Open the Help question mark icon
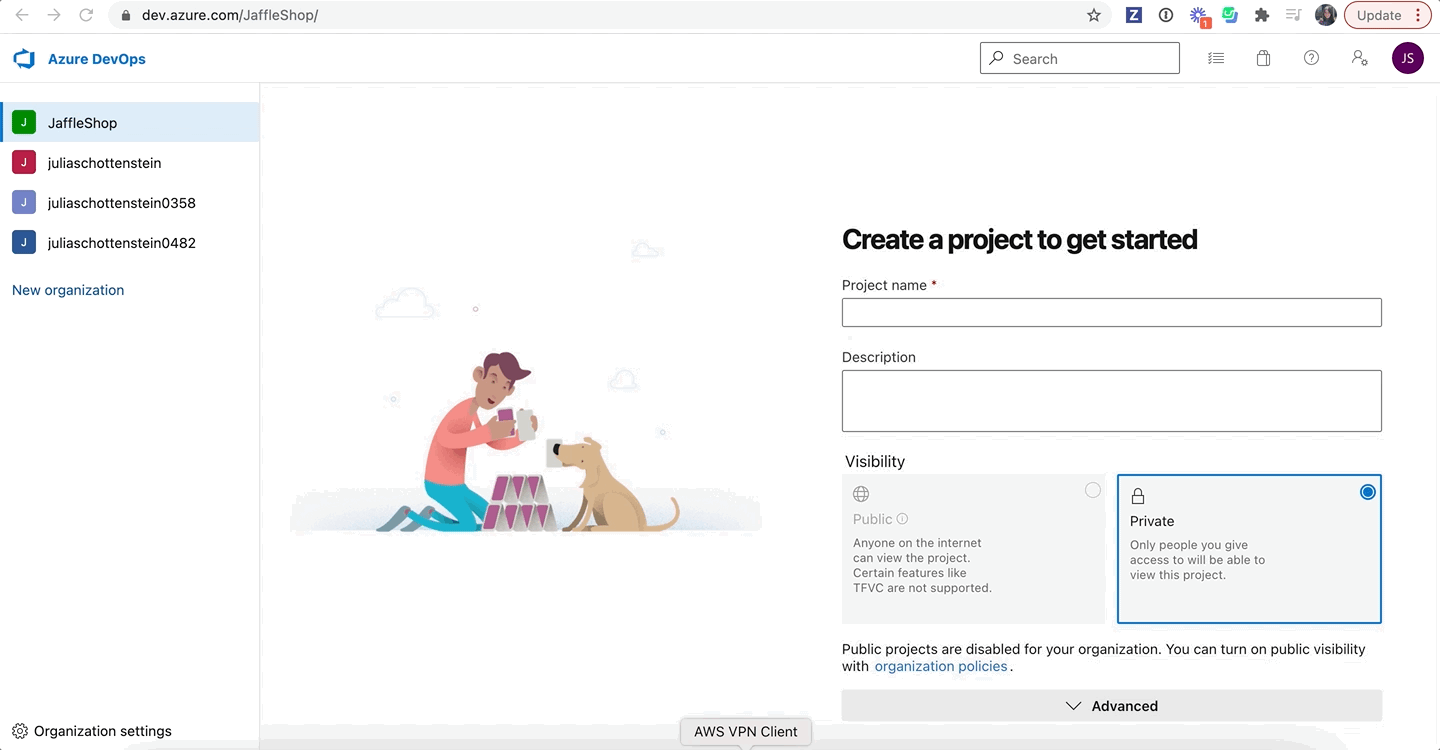The image size is (1440, 750). 1311,58
